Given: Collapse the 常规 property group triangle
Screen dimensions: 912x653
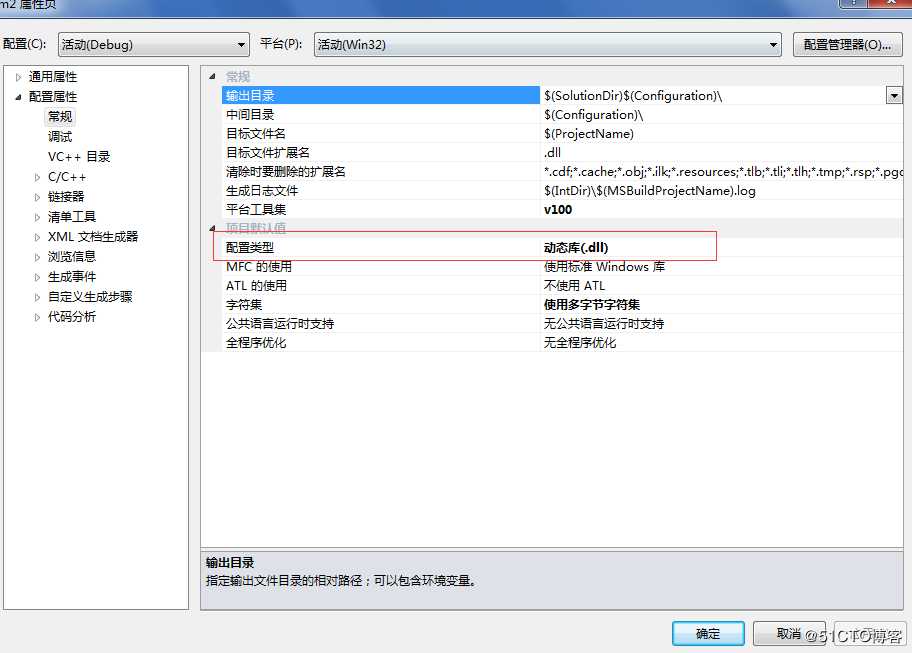Looking at the screenshot, I should coord(212,76).
